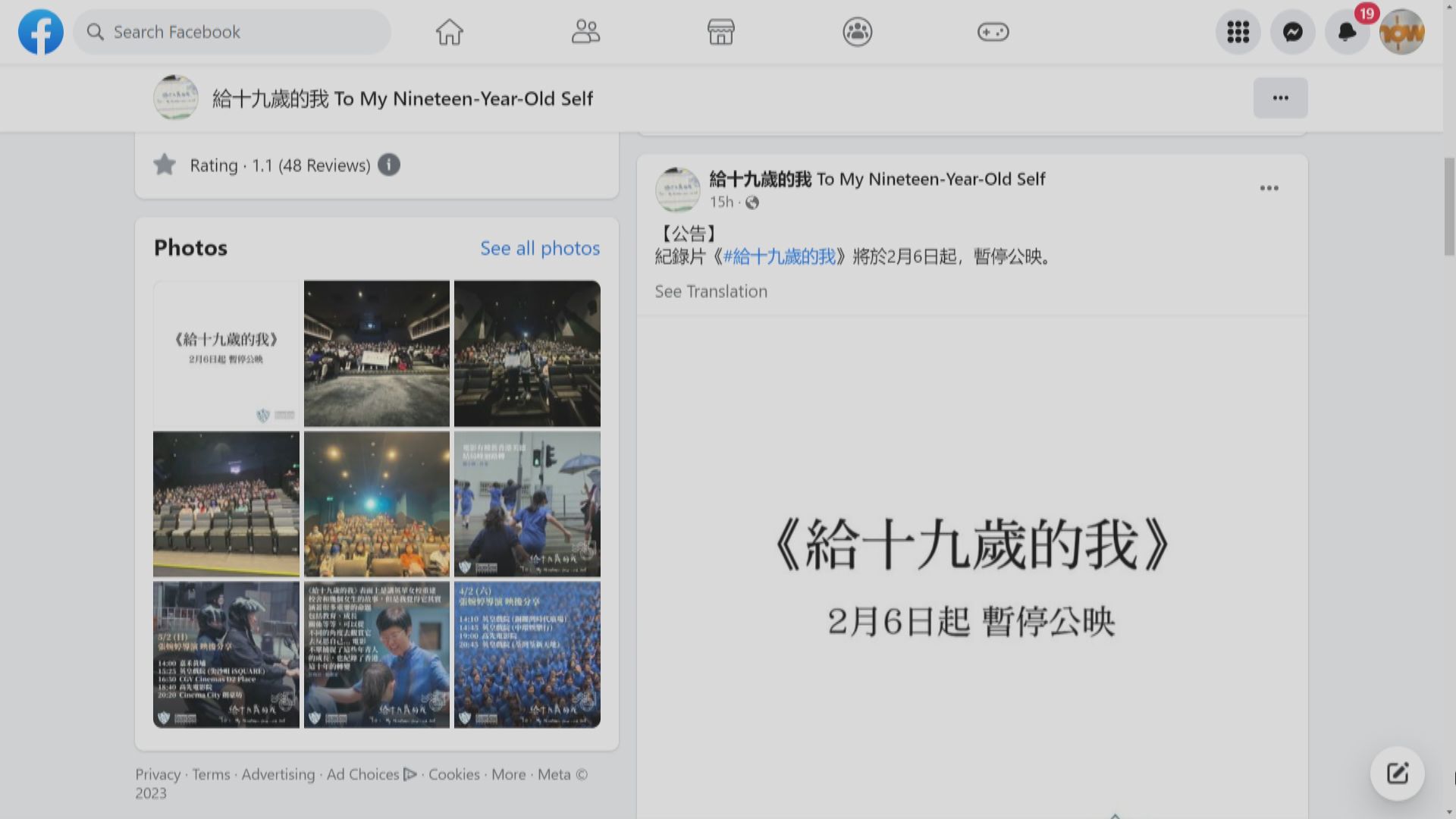
Task: Open the compose button at bottom right
Action: coord(1396,773)
